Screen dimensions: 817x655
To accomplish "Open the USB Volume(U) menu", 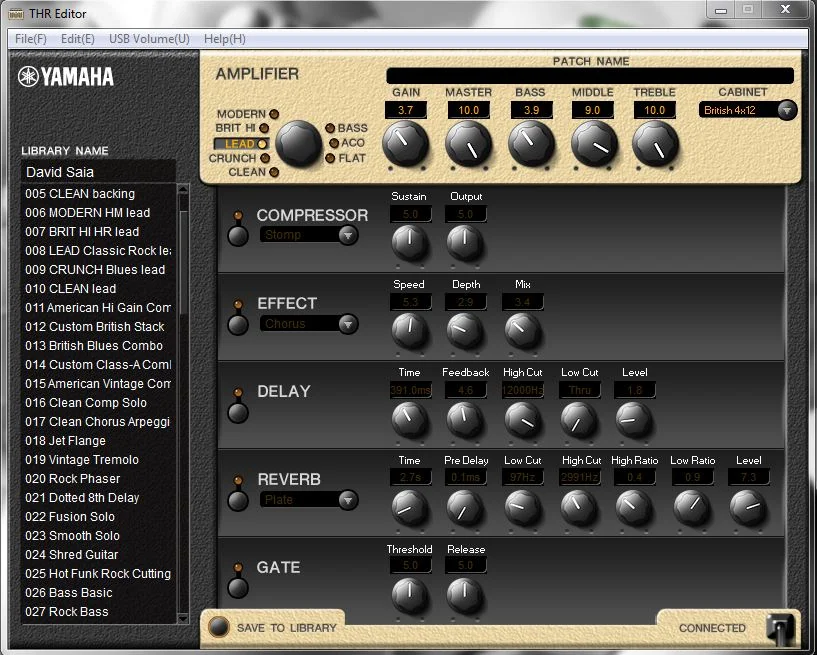I will coord(149,39).
